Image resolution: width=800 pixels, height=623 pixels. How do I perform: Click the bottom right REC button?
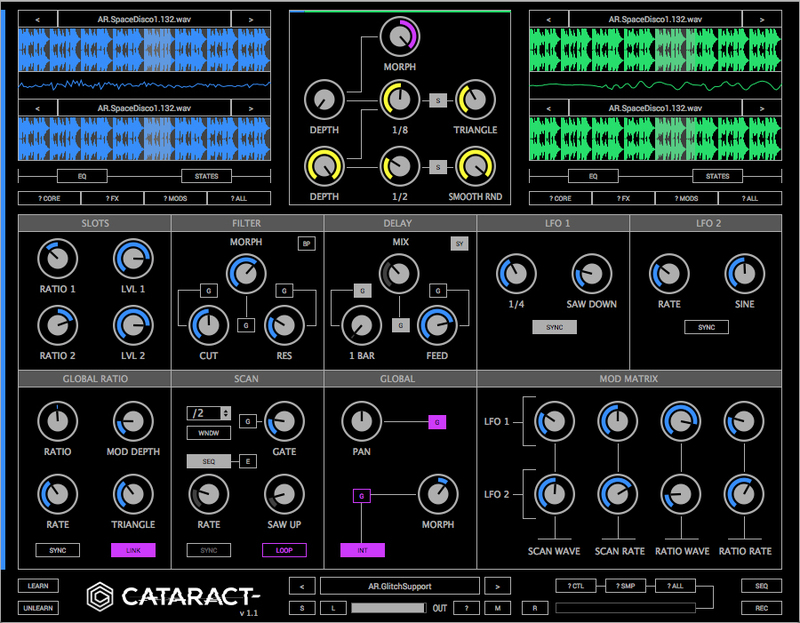point(761,608)
